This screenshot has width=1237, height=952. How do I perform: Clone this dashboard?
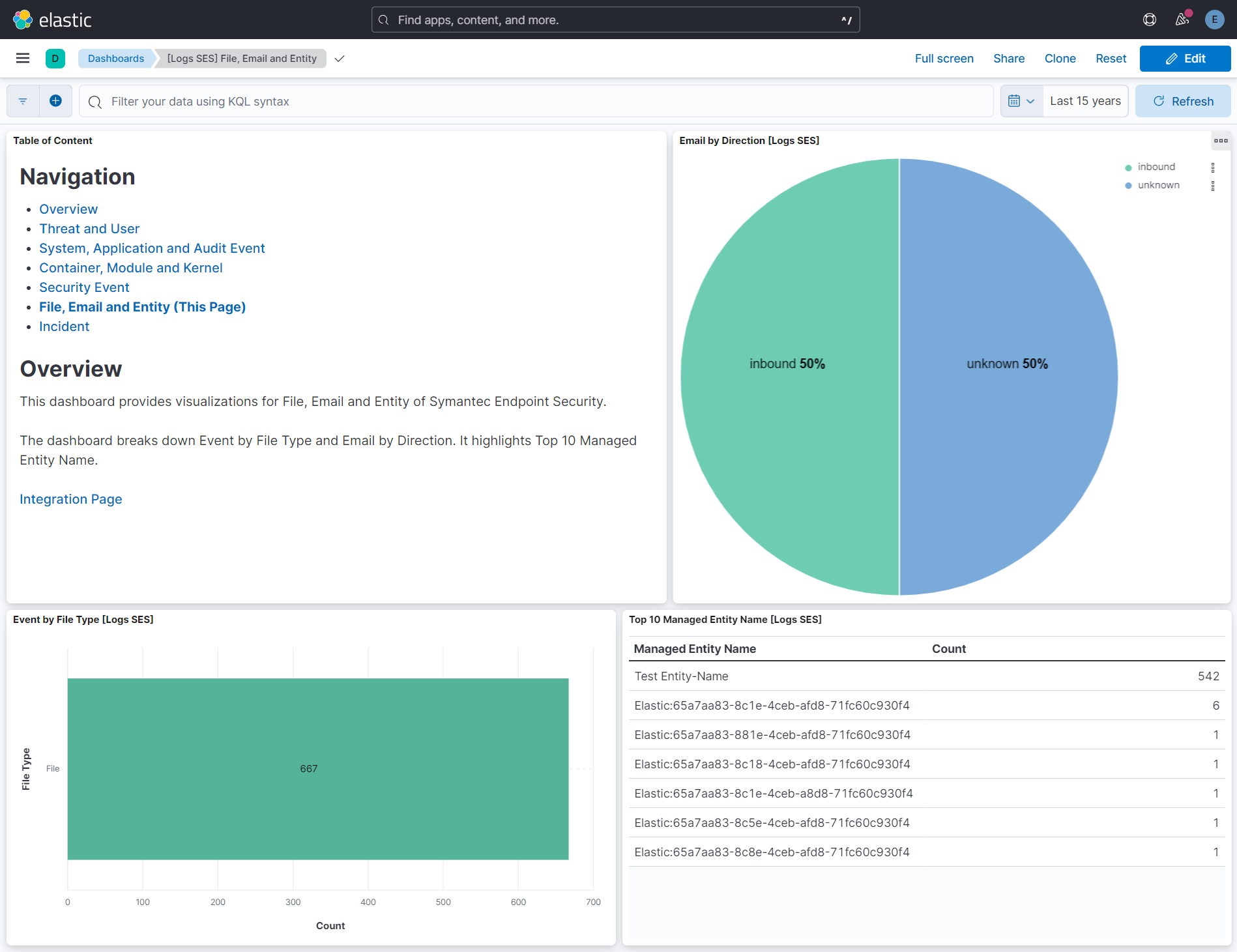point(1060,59)
